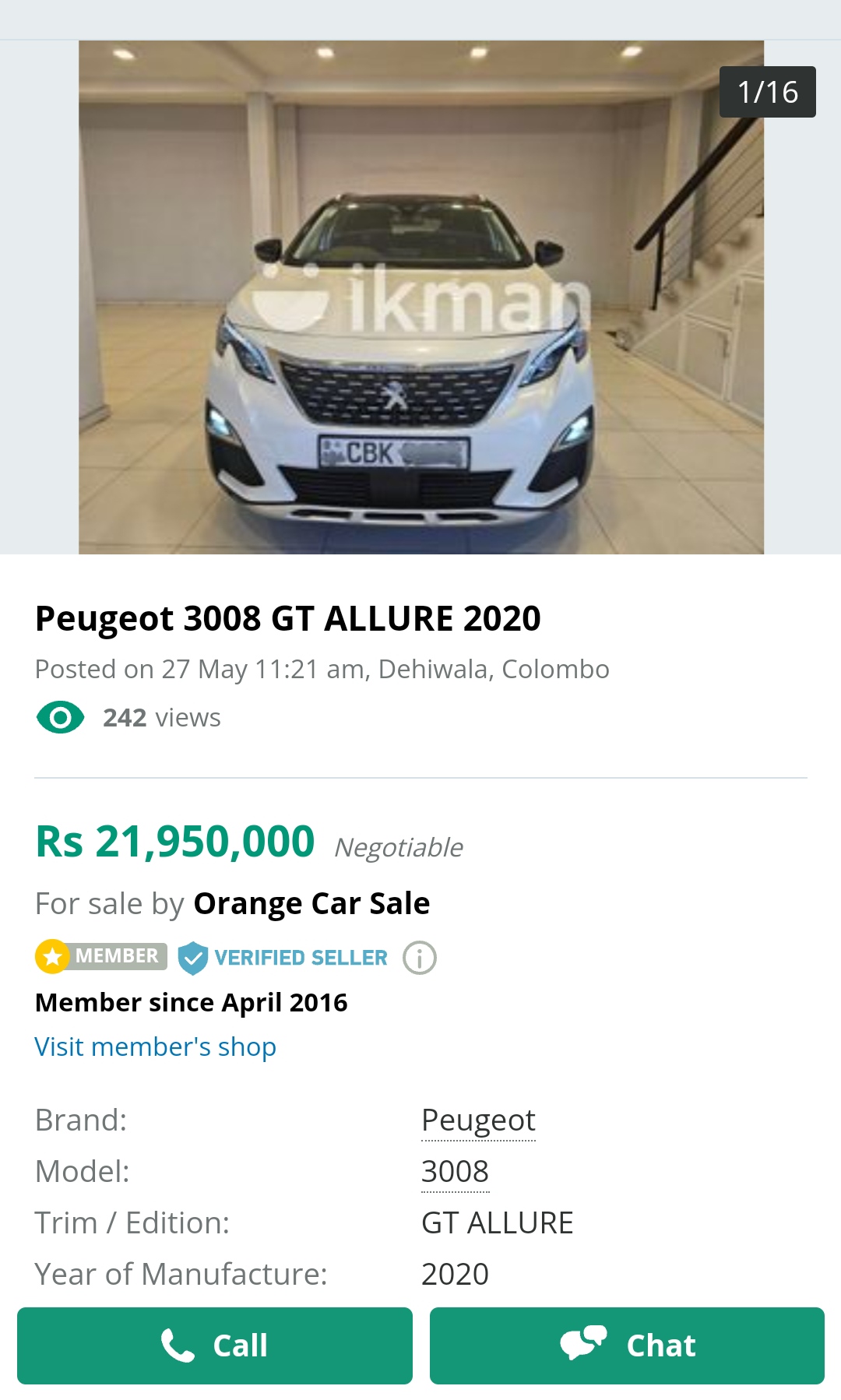
Task: Click the verified seller info icon
Action: point(420,958)
